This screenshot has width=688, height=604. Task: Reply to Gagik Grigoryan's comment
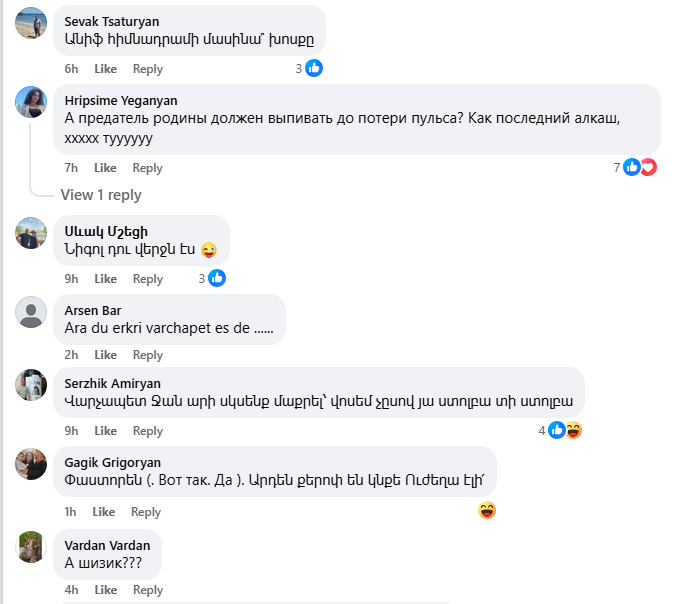click(146, 512)
